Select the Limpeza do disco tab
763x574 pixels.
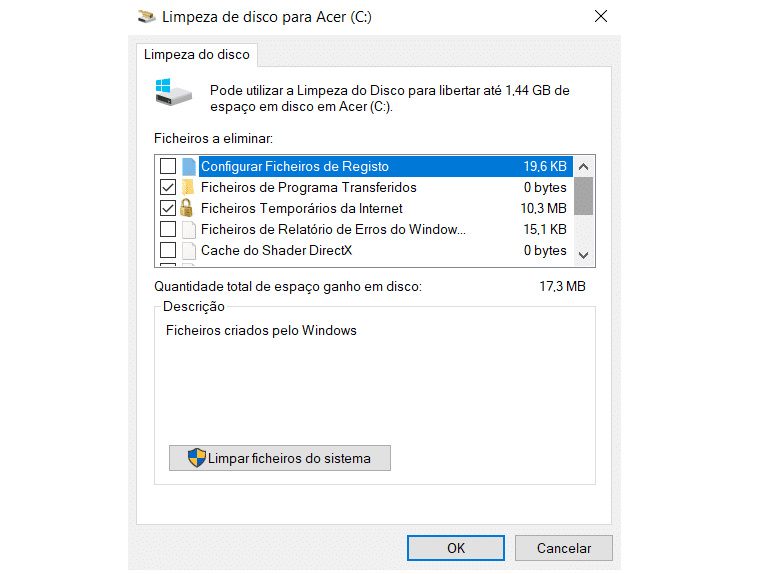pos(197,54)
